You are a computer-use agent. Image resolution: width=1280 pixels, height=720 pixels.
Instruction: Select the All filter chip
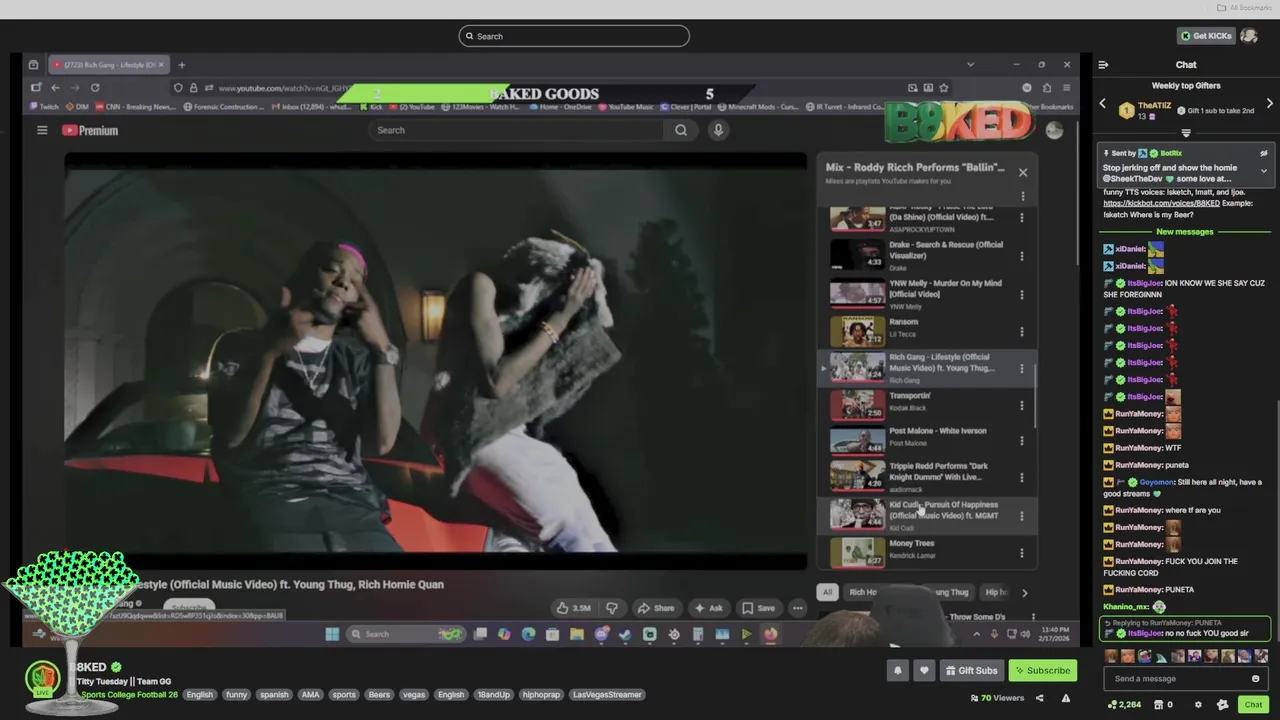click(827, 592)
